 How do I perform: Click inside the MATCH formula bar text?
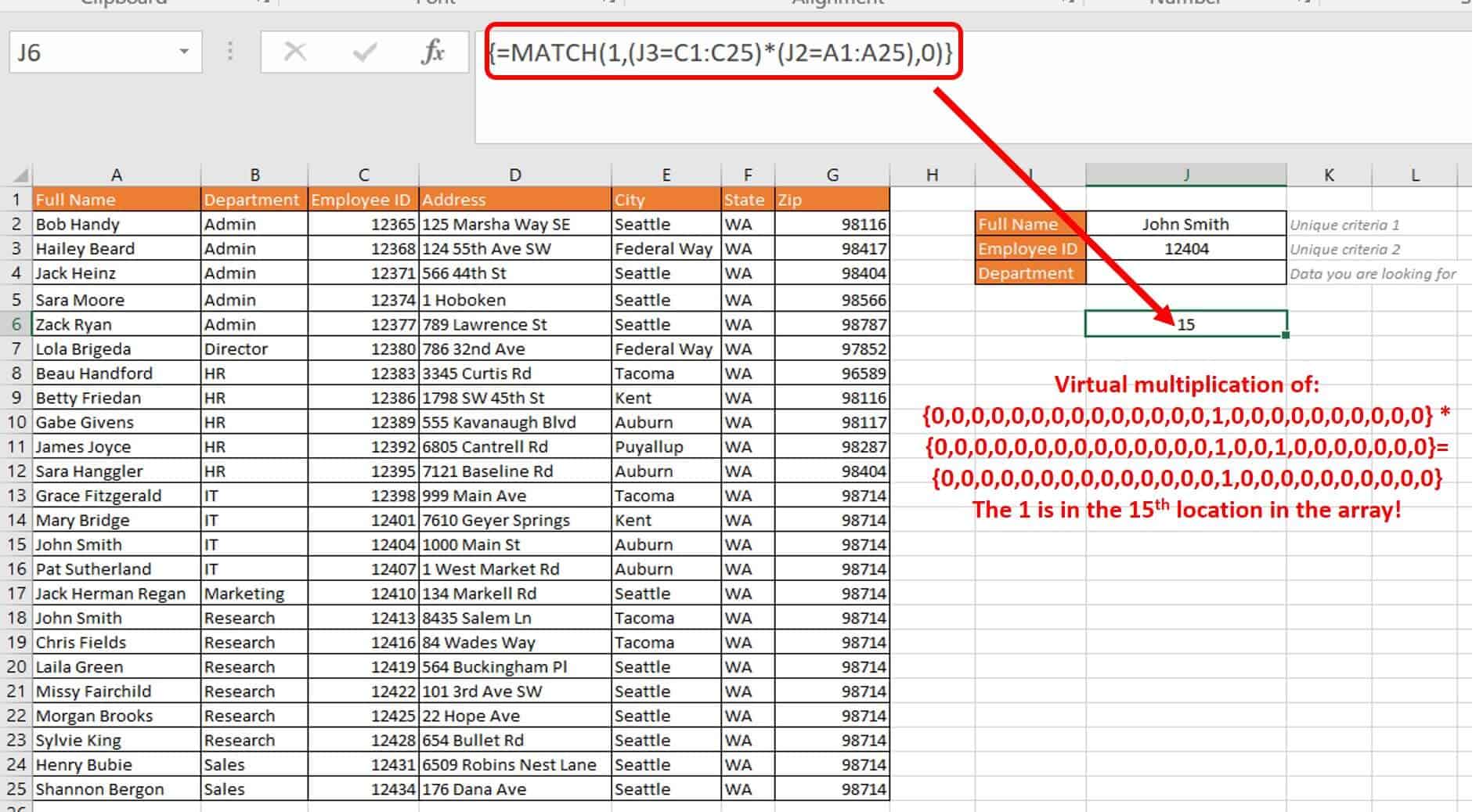click(720, 52)
